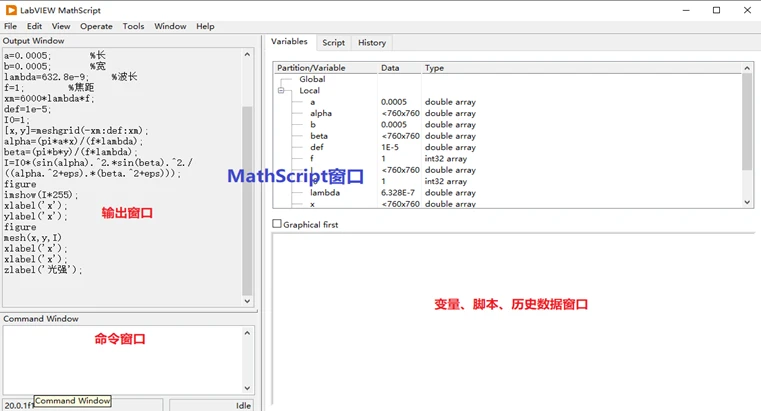Click inside the Command Window input area
761x411 pixels.
point(122,360)
